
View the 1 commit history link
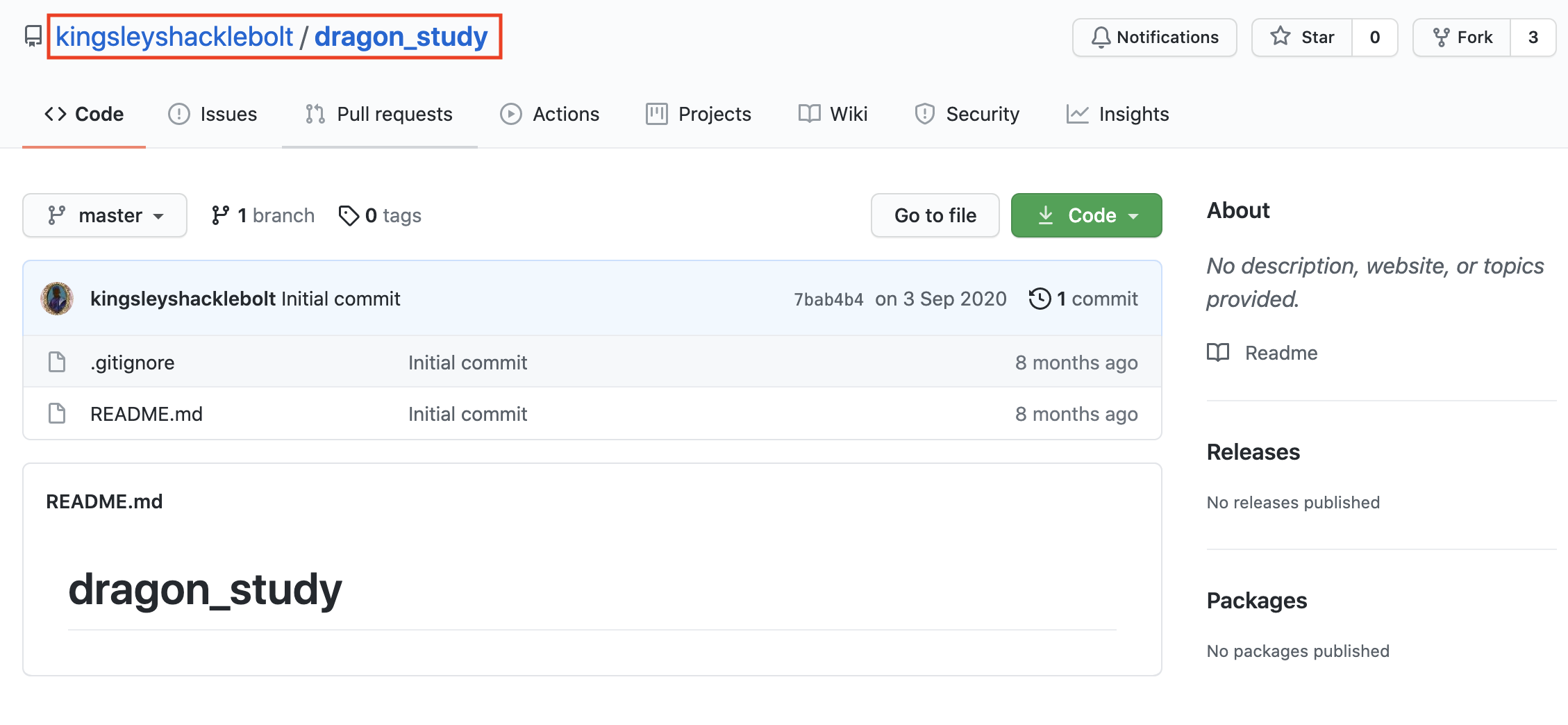1083,299
